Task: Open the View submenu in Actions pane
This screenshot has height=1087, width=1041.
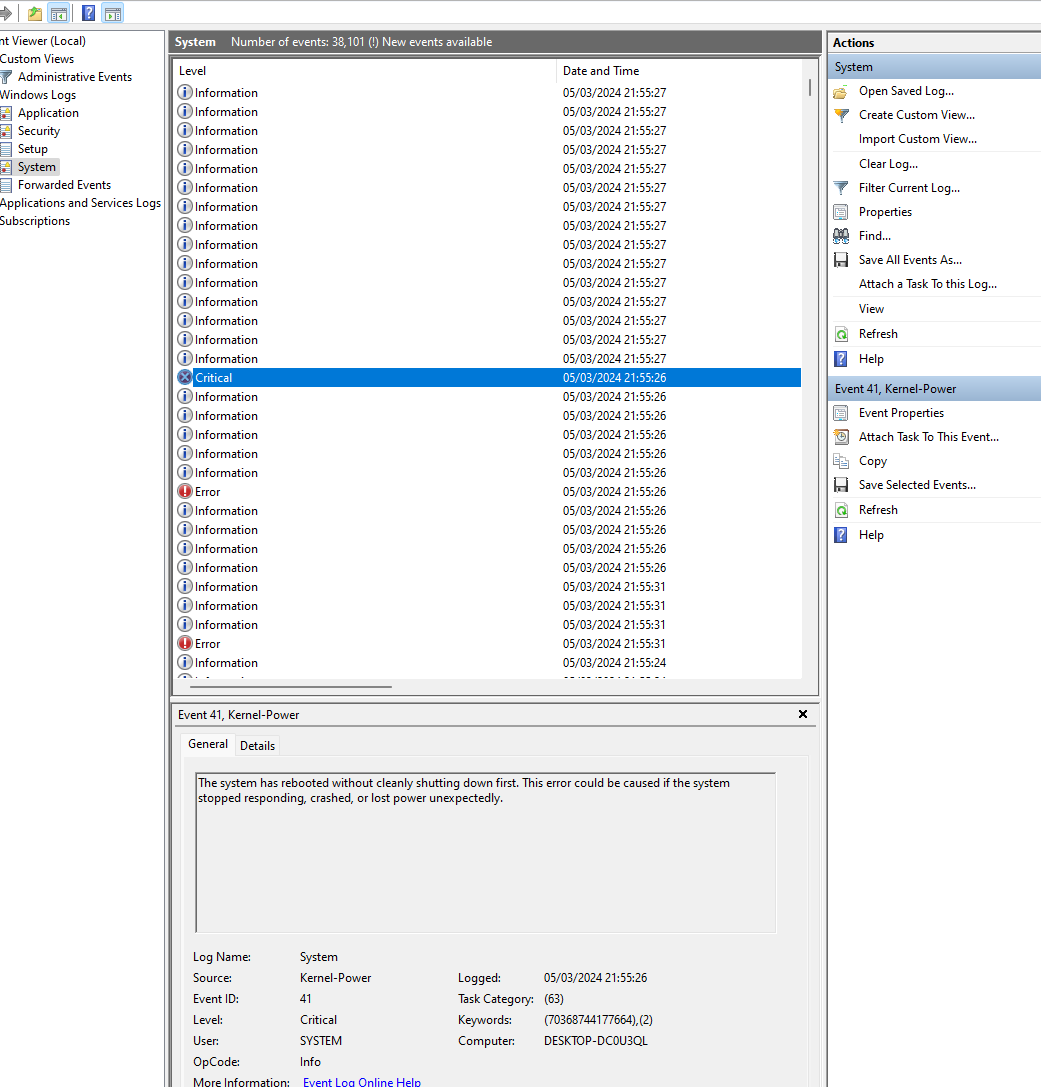Action: point(871,309)
